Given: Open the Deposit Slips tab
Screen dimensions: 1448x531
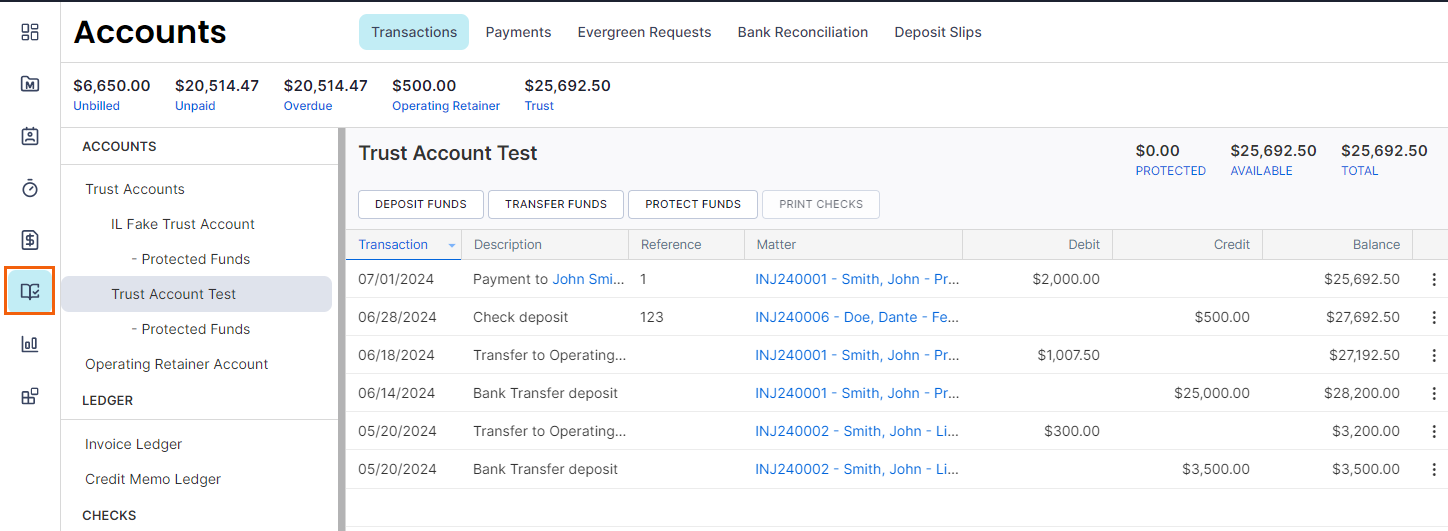Looking at the screenshot, I should [x=938, y=32].
